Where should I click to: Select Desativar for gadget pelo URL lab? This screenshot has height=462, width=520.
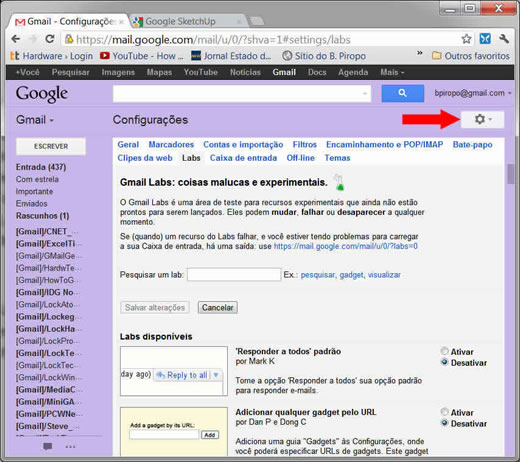pyautogui.click(x=444, y=423)
